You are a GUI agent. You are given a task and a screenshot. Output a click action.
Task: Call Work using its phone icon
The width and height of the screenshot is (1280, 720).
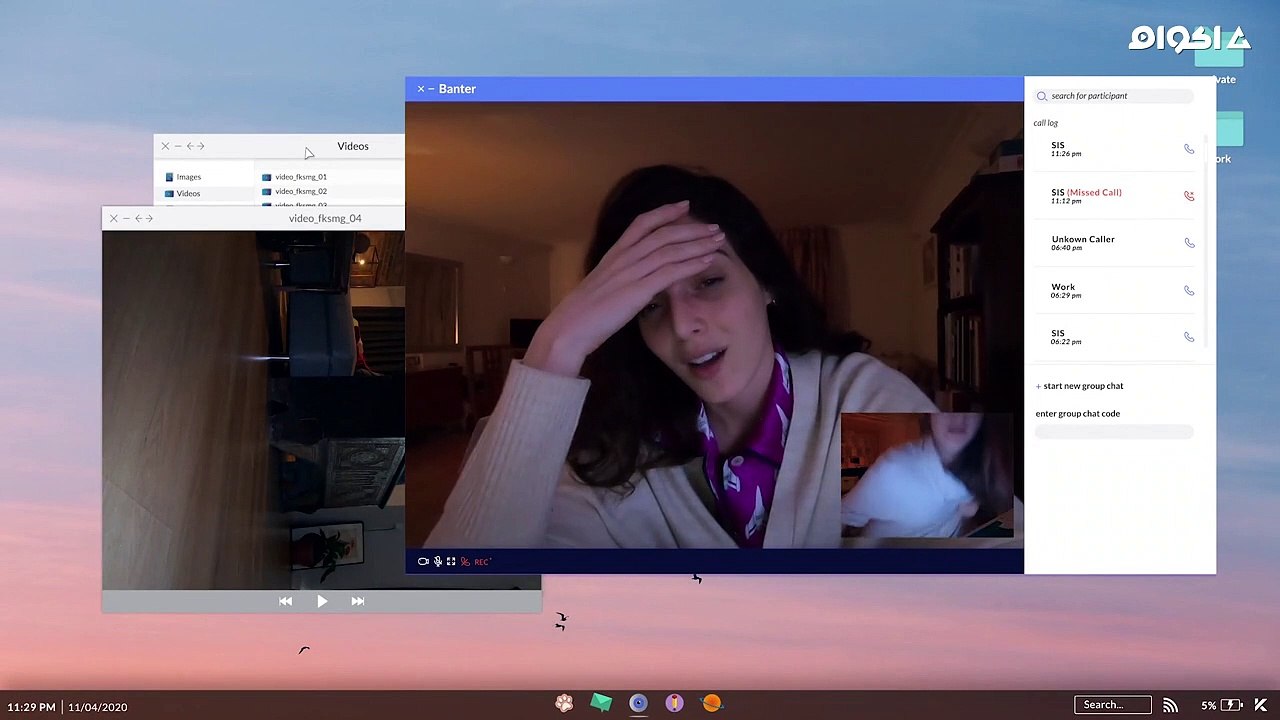click(x=1189, y=290)
